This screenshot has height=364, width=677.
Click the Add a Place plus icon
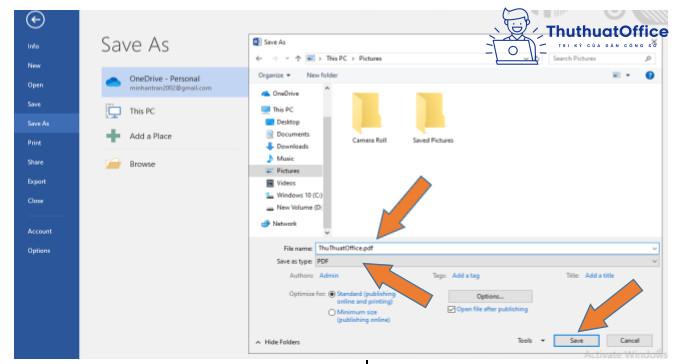coord(113,136)
